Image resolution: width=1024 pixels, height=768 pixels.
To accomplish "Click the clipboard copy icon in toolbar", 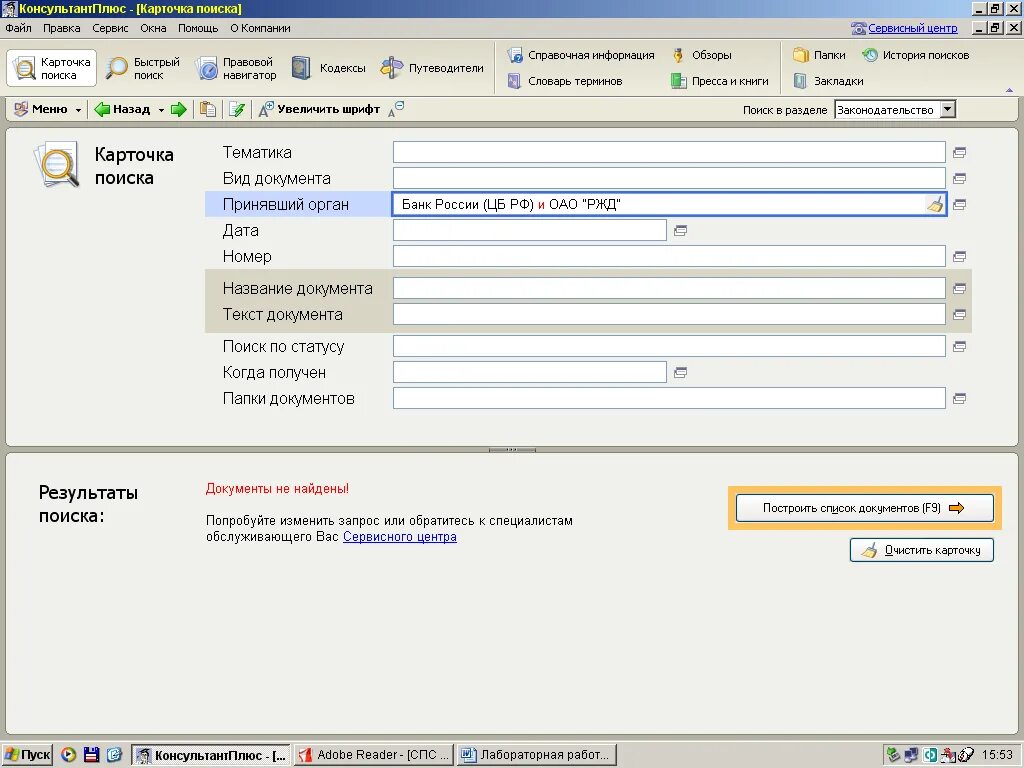I will pyautogui.click(x=208, y=109).
